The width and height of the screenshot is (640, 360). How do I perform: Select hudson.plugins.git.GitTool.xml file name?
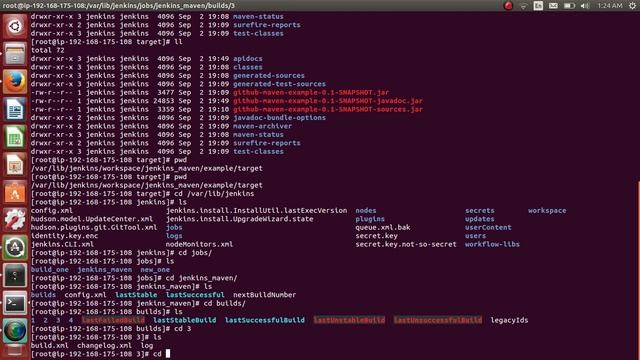pos(94,227)
